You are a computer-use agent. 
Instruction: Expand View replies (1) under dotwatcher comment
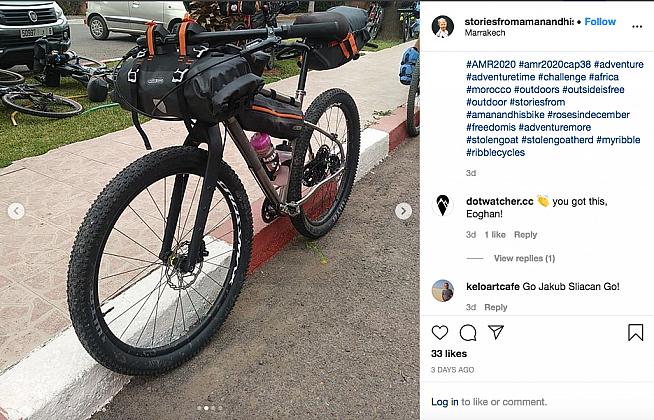coord(524,259)
